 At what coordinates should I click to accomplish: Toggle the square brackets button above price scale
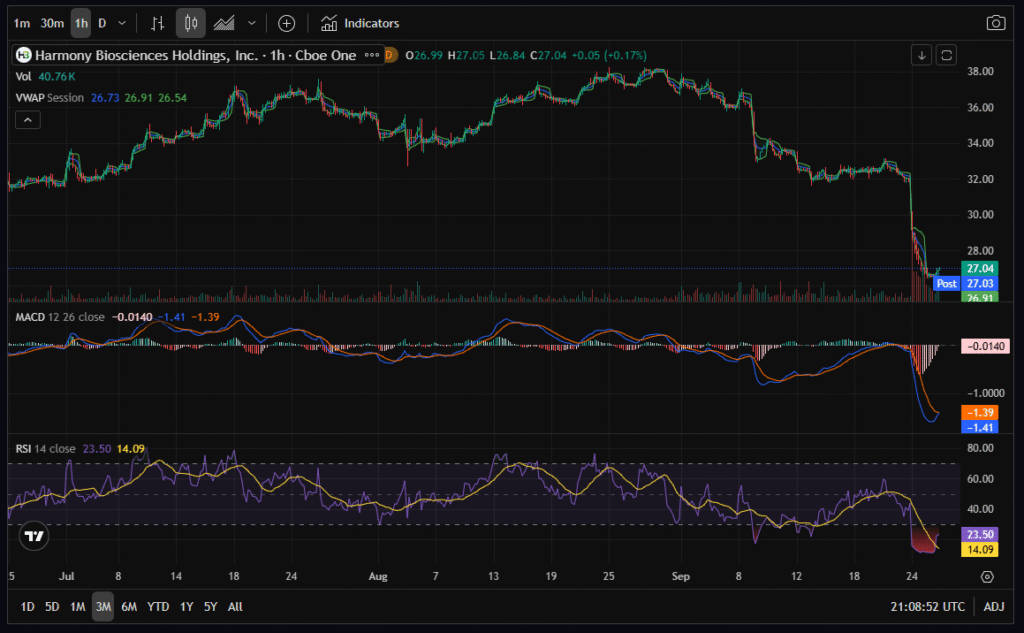tap(947, 55)
